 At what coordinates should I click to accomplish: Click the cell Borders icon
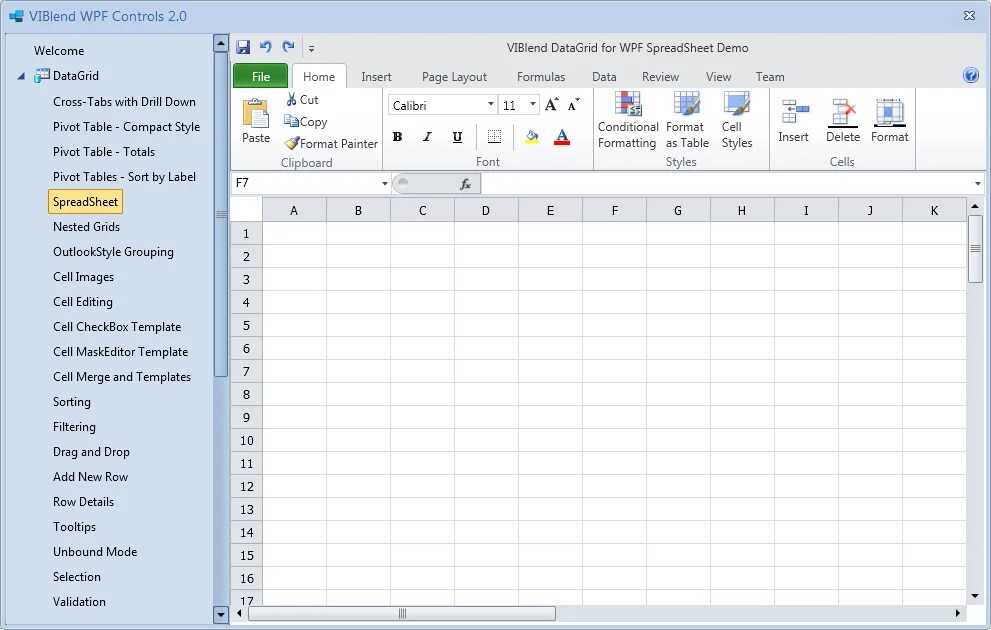[x=494, y=136]
